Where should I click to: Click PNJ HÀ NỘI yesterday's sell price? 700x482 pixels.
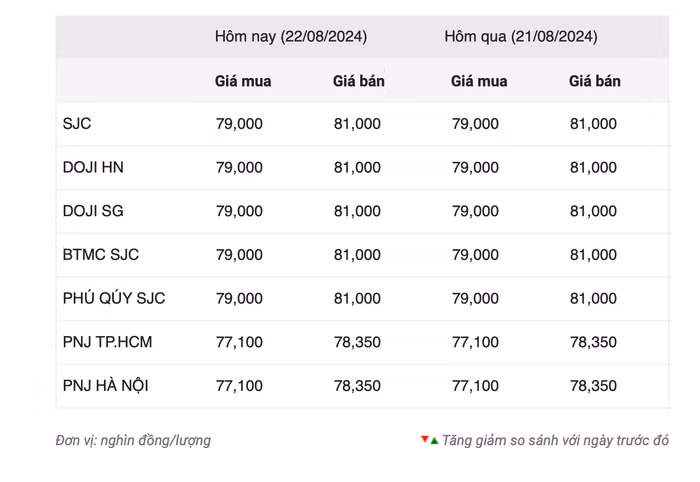pos(593,385)
